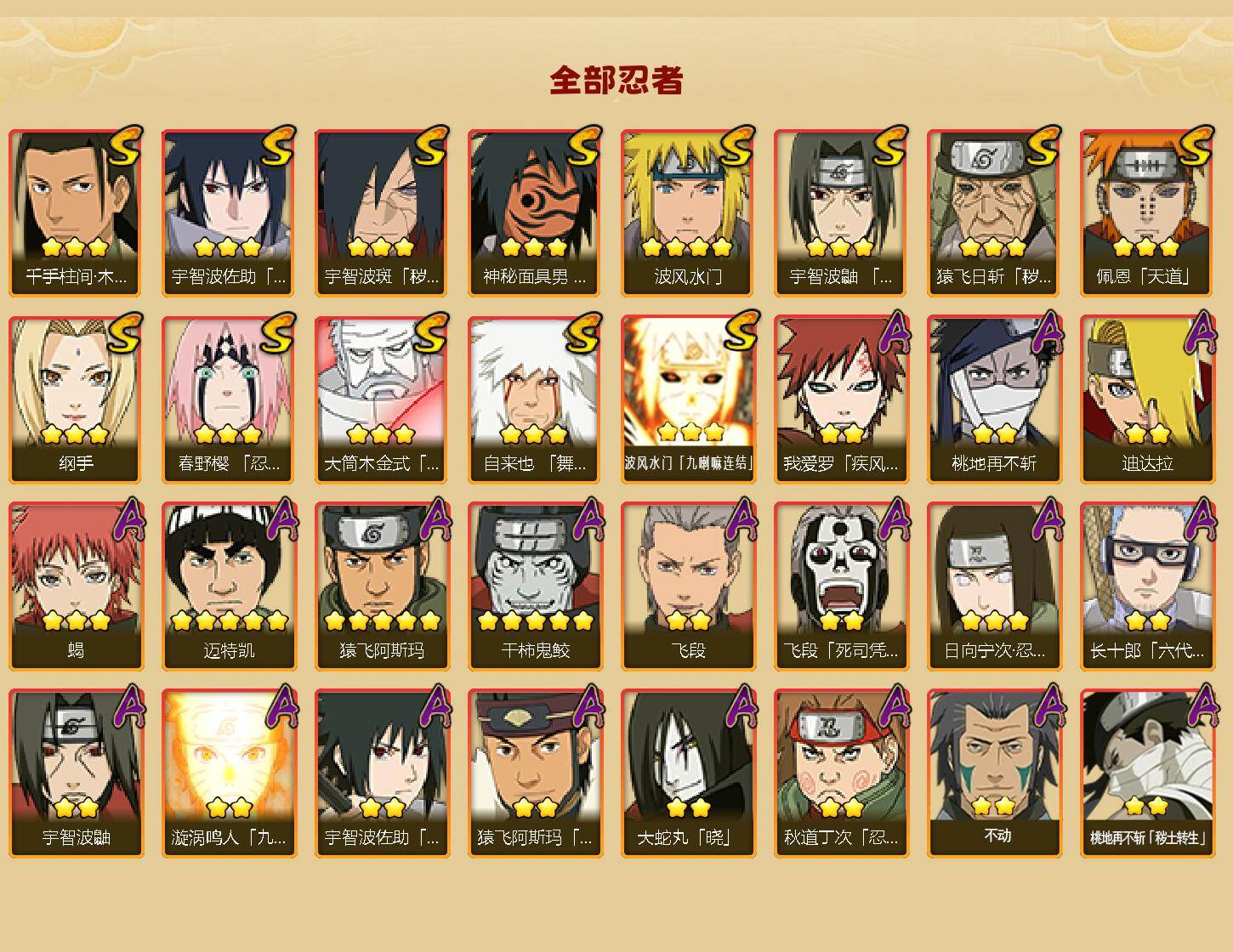Screen dimensions: 1233x952
Task: Select the 飞段 A-rank card
Action: pos(688,586)
